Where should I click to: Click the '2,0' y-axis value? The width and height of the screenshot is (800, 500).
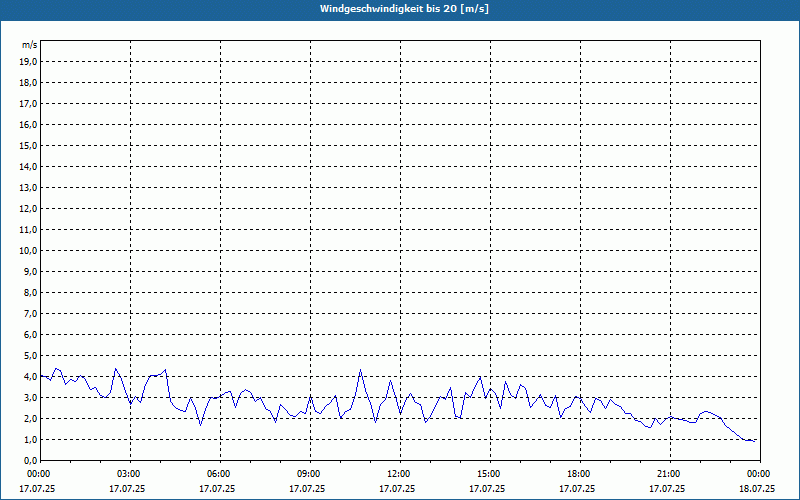click(x=31, y=418)
